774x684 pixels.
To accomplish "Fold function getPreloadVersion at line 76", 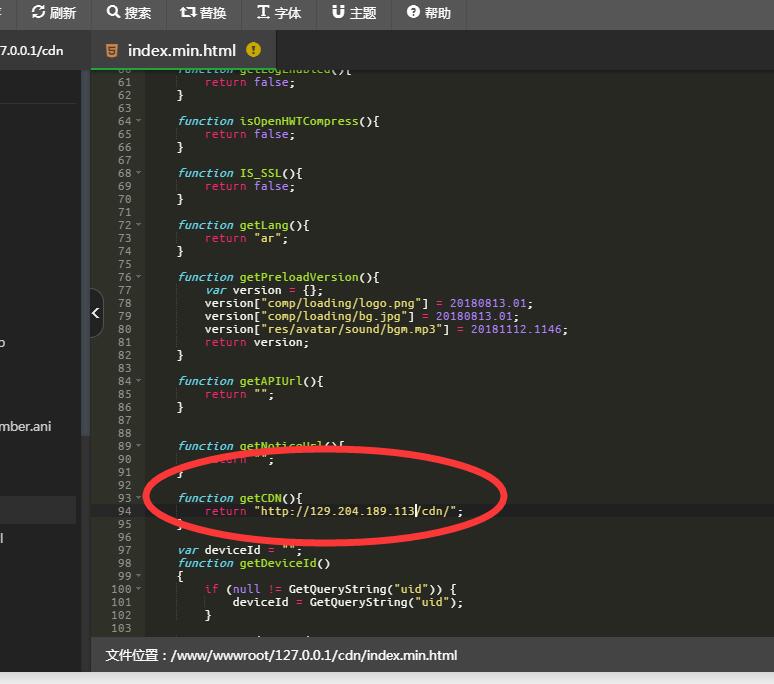I will coord(139,277).
